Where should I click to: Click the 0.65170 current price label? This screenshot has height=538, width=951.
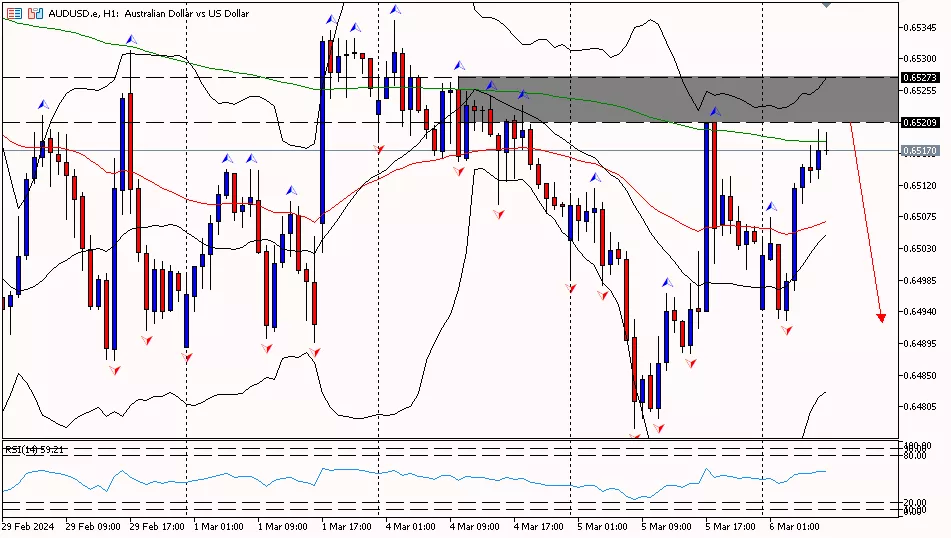point(920,150)
